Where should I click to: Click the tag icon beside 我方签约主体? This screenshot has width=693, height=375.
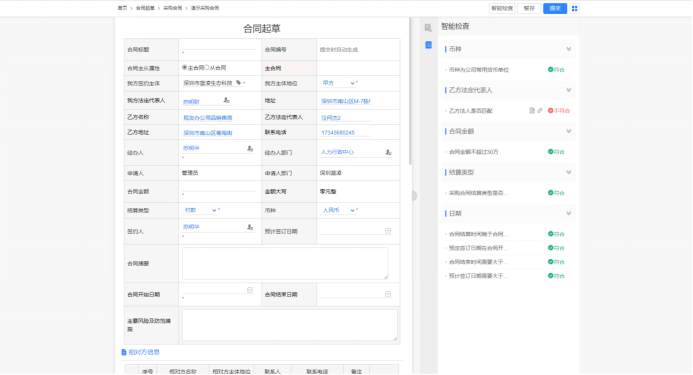pos(238,83)
